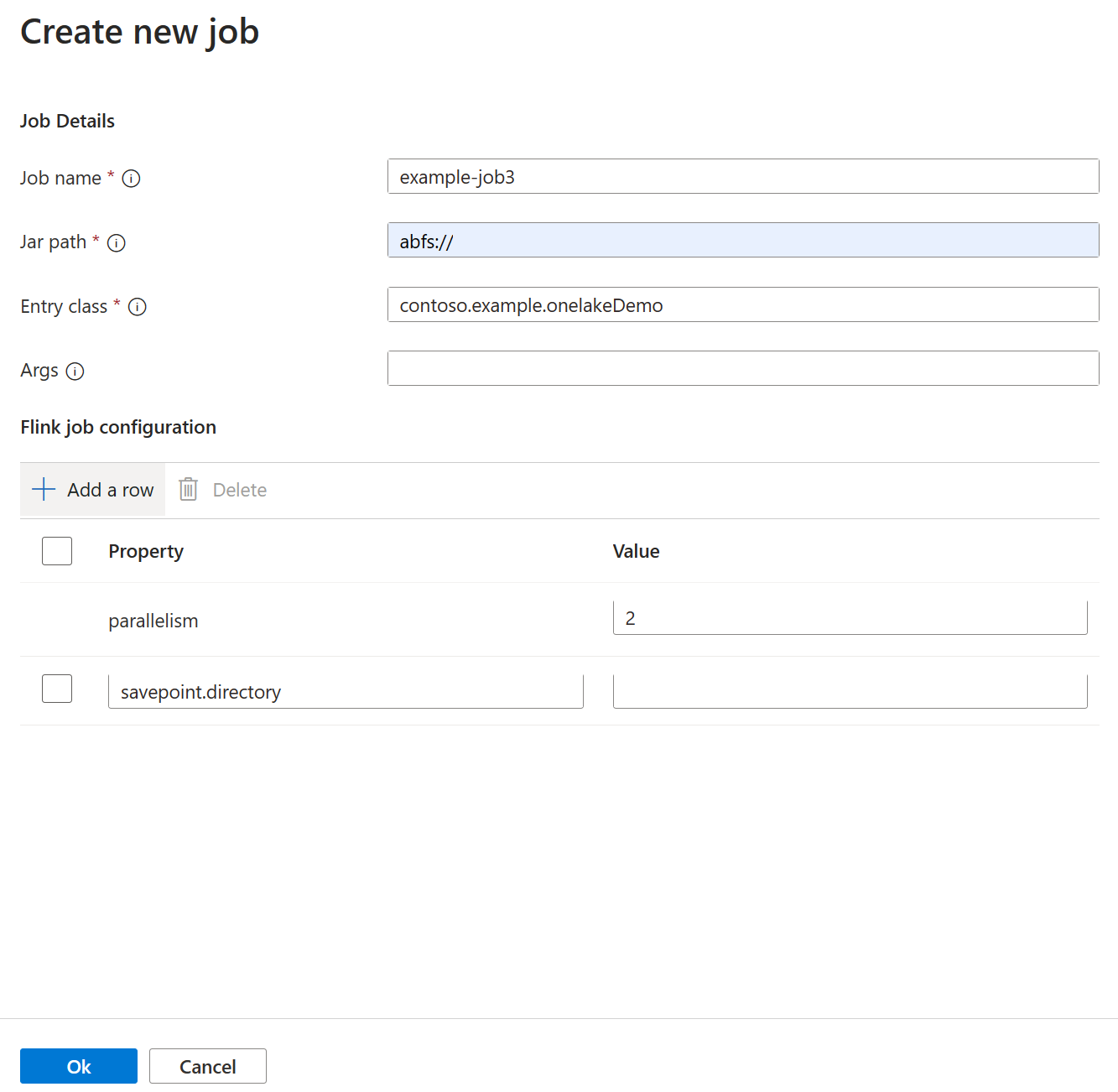Click the Entry class info icon
1118x1092 pixels.
(138, 307)
